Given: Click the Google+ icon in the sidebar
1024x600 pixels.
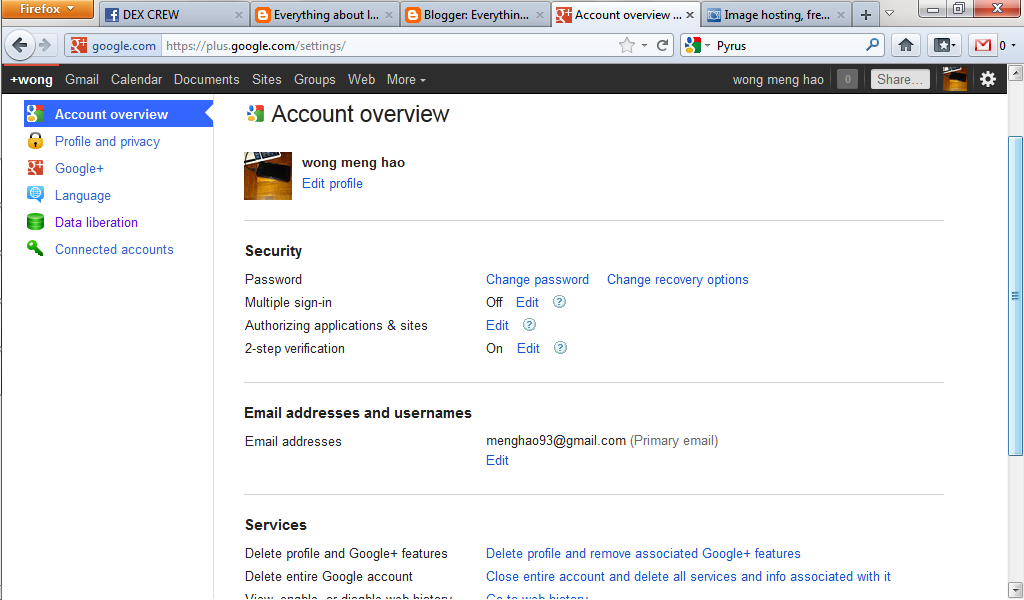Looking at the screenshot, I should (35, 168).
